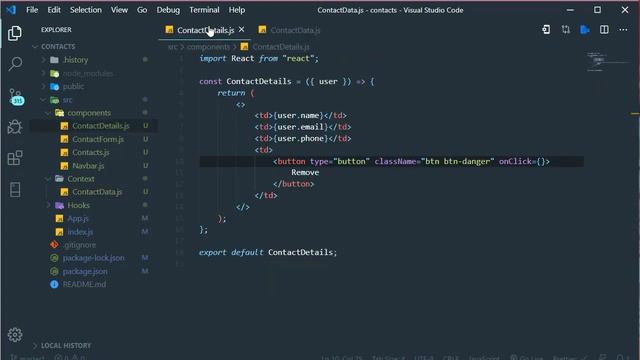Click the 'components' breadcrumb segment
640x360 pixels.
208,47
